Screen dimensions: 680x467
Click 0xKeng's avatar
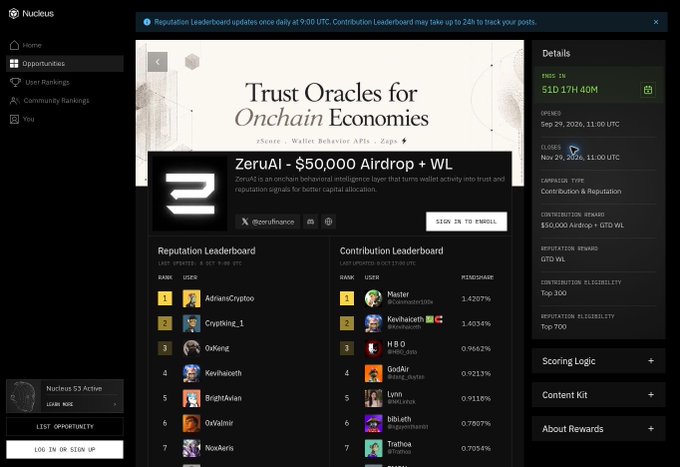click(x=191, y=348)
